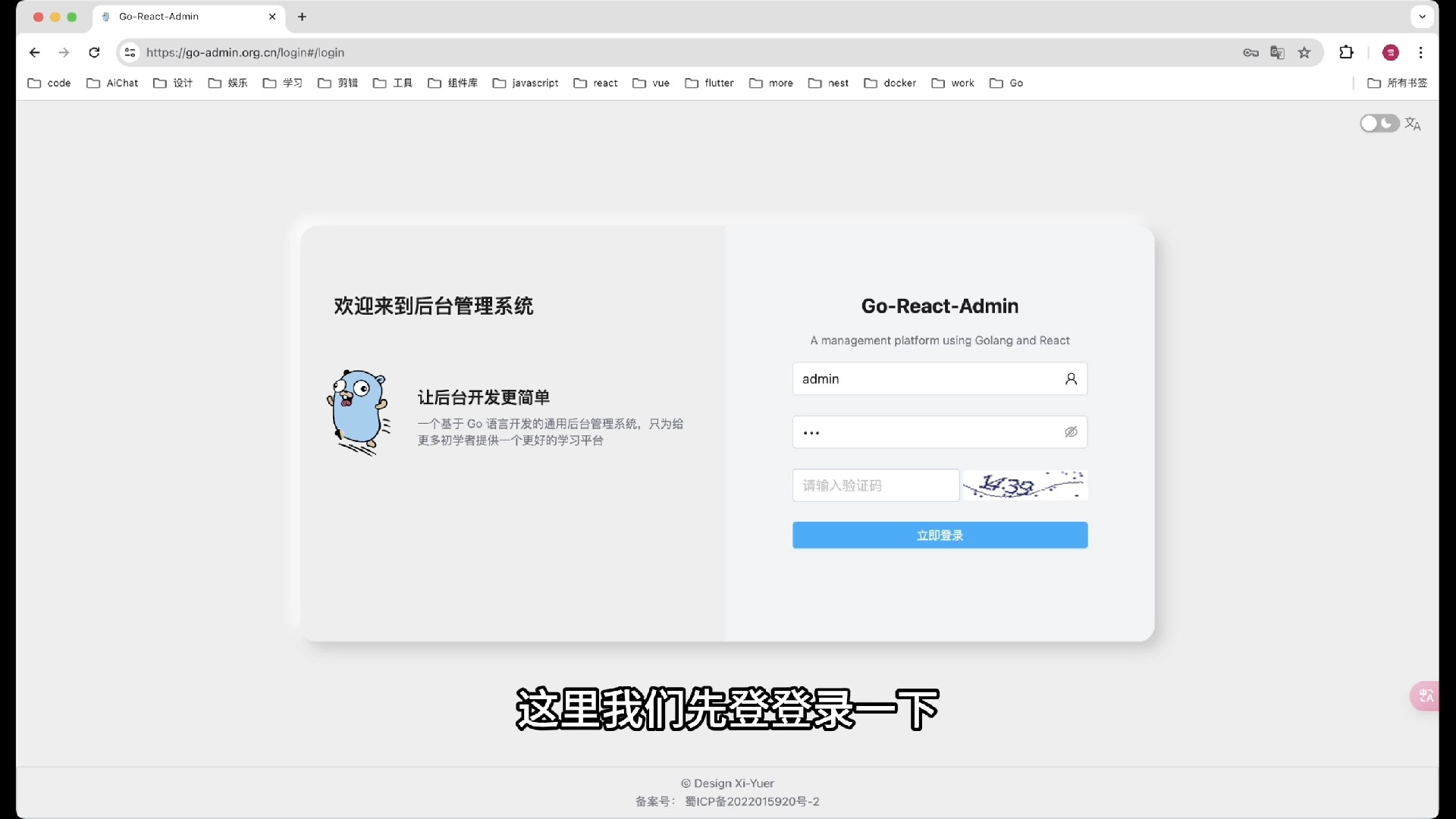Open the vue bookmarks folder
This screenshot has width=1456, height=819.
pos(651,83)
